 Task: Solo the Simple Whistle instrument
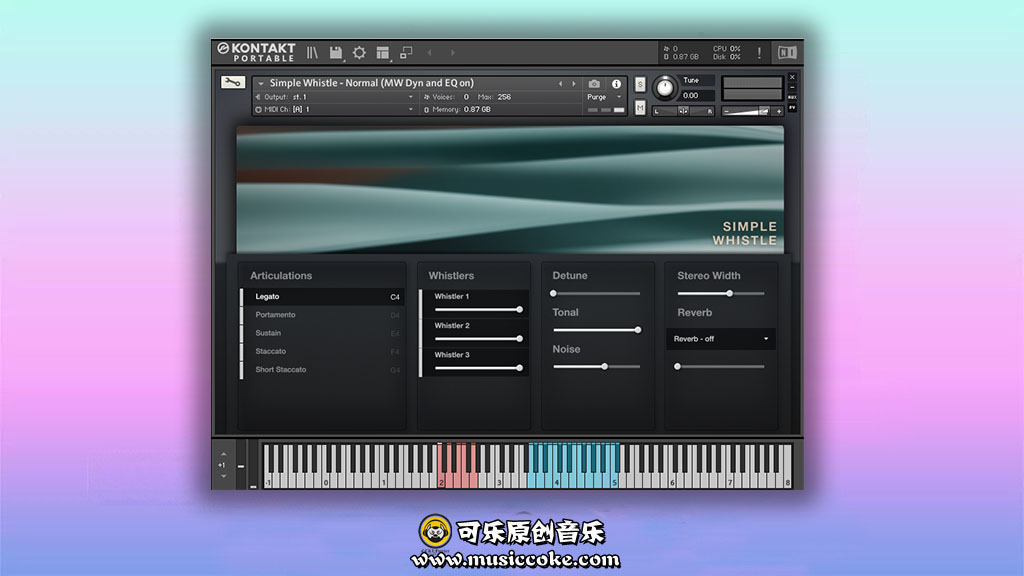tap(640, 84)
